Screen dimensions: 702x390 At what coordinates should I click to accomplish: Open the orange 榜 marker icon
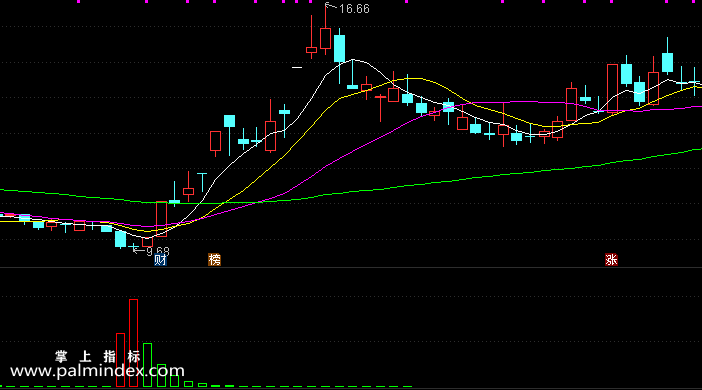(x=214, y=260)
